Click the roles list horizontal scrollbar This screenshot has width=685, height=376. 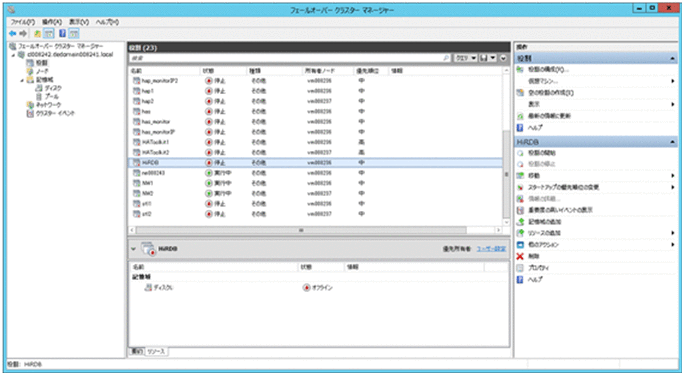[x=301, y=230]
